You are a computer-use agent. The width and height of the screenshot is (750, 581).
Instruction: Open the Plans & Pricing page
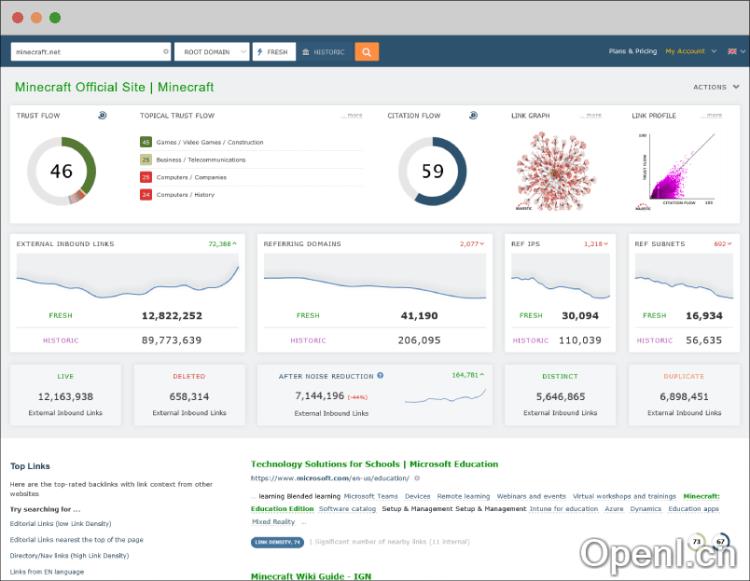pyautogui.click(x=632, y=51)
